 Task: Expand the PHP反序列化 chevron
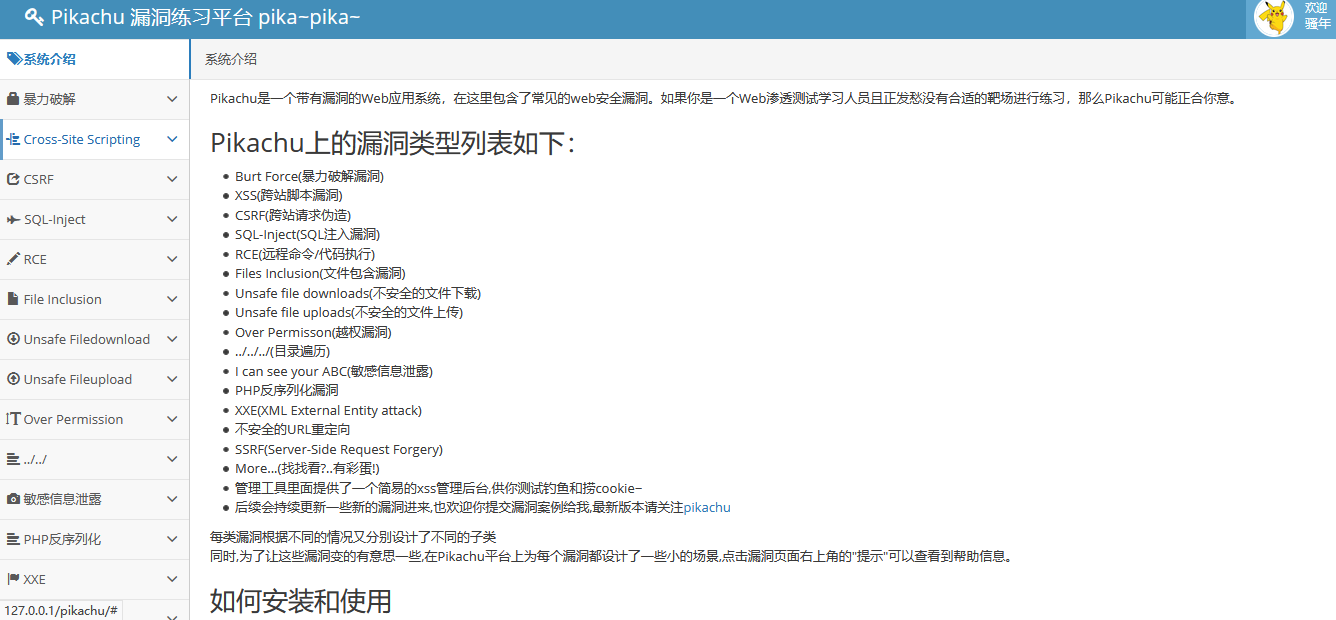[x=172, y=539]
